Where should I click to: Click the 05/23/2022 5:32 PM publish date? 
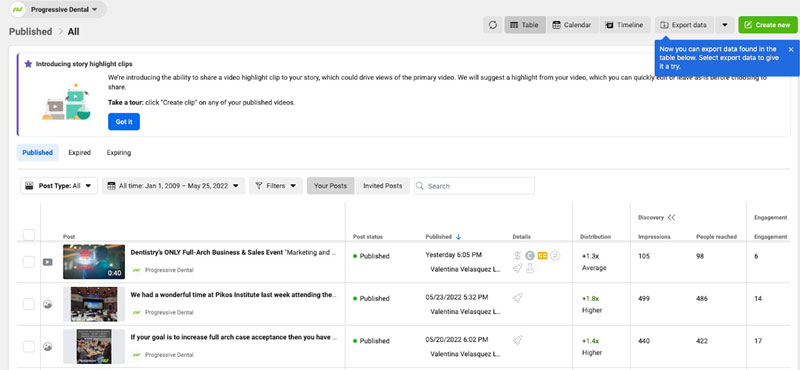457,297
